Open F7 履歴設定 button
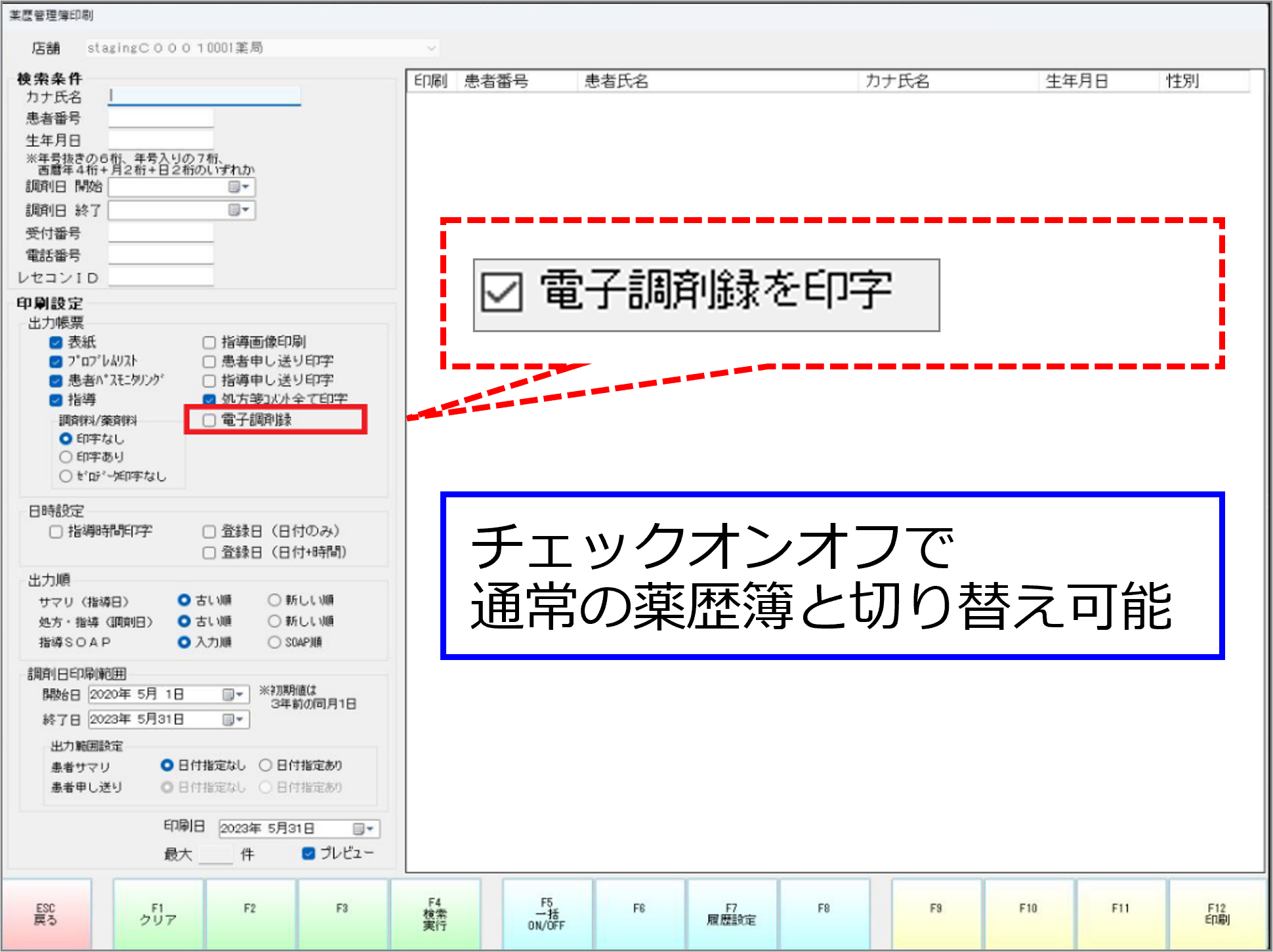The width and height of the screenshot is (1273, 952). tap(731, 914)
